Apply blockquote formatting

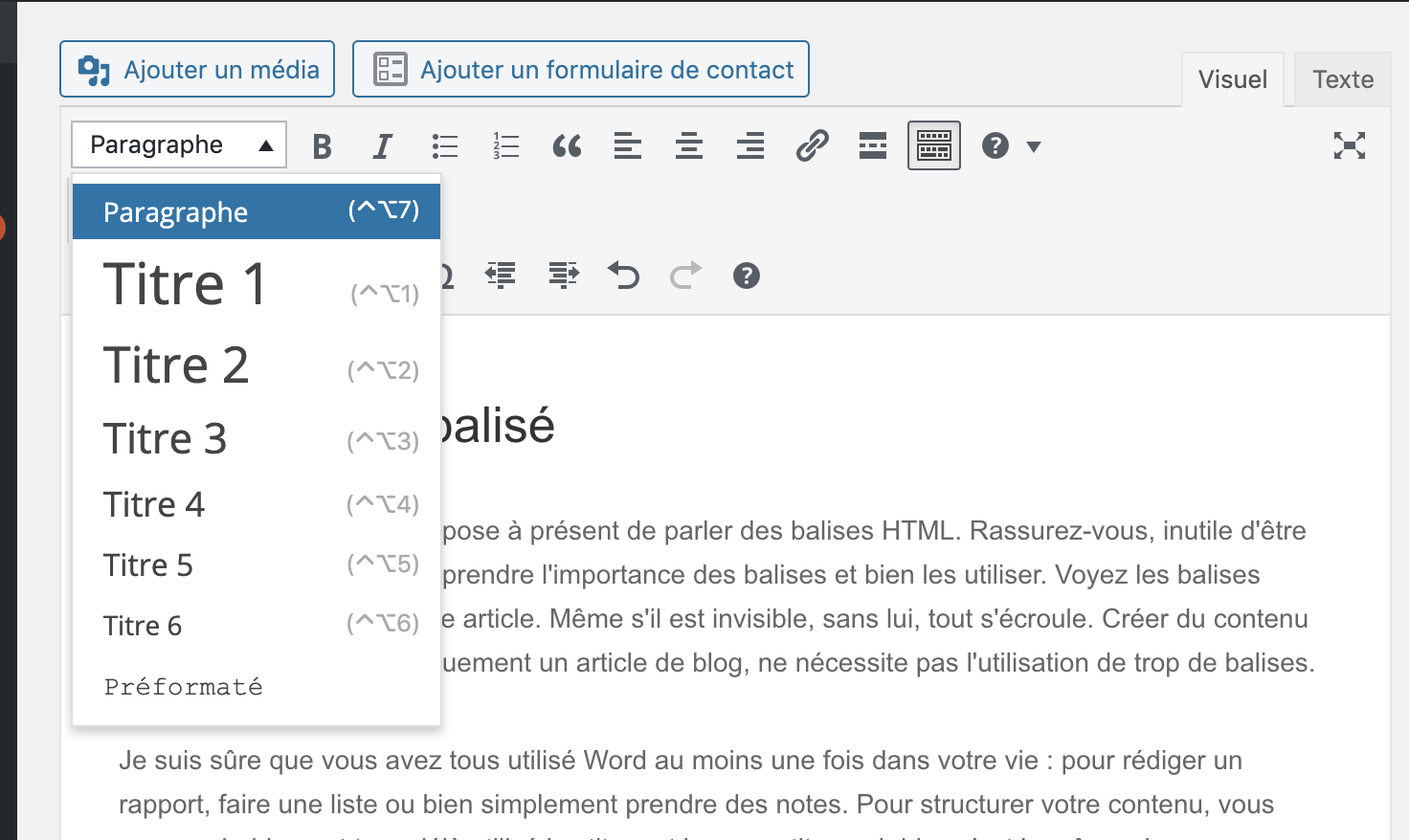tap(567, 146)
